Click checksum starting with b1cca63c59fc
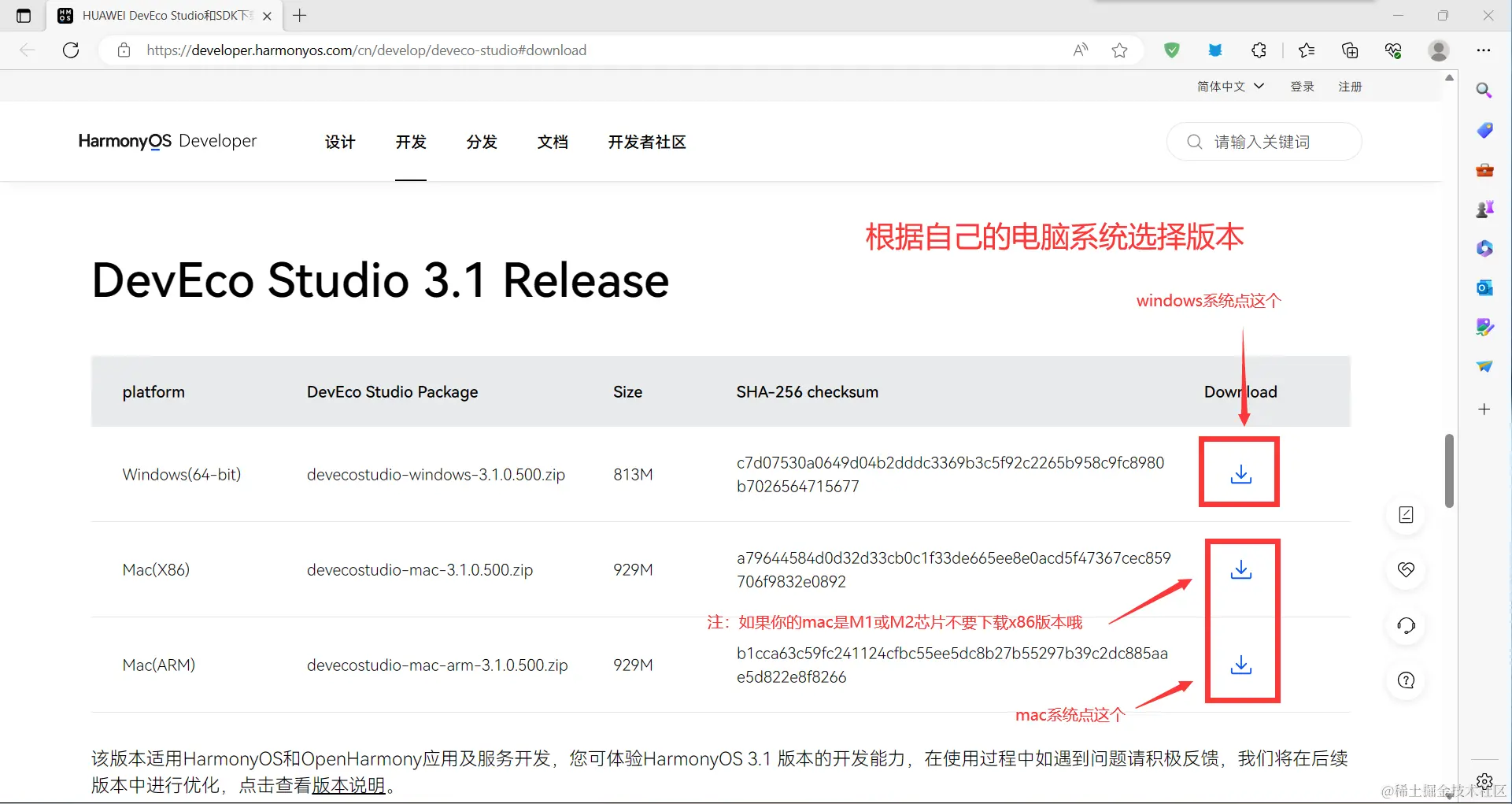The height and width of the screenshot is (804, 1512). point(952,665)
